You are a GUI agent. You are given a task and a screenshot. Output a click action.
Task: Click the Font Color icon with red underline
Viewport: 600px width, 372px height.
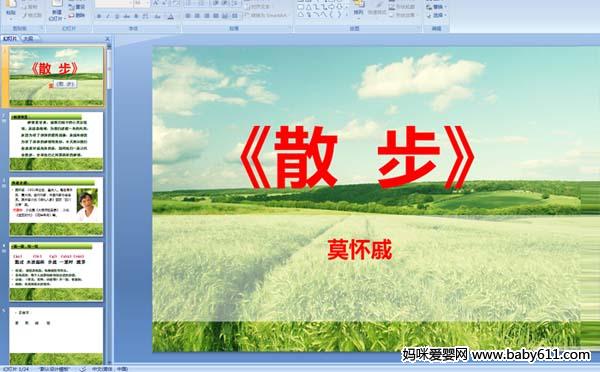pos(171,16)
